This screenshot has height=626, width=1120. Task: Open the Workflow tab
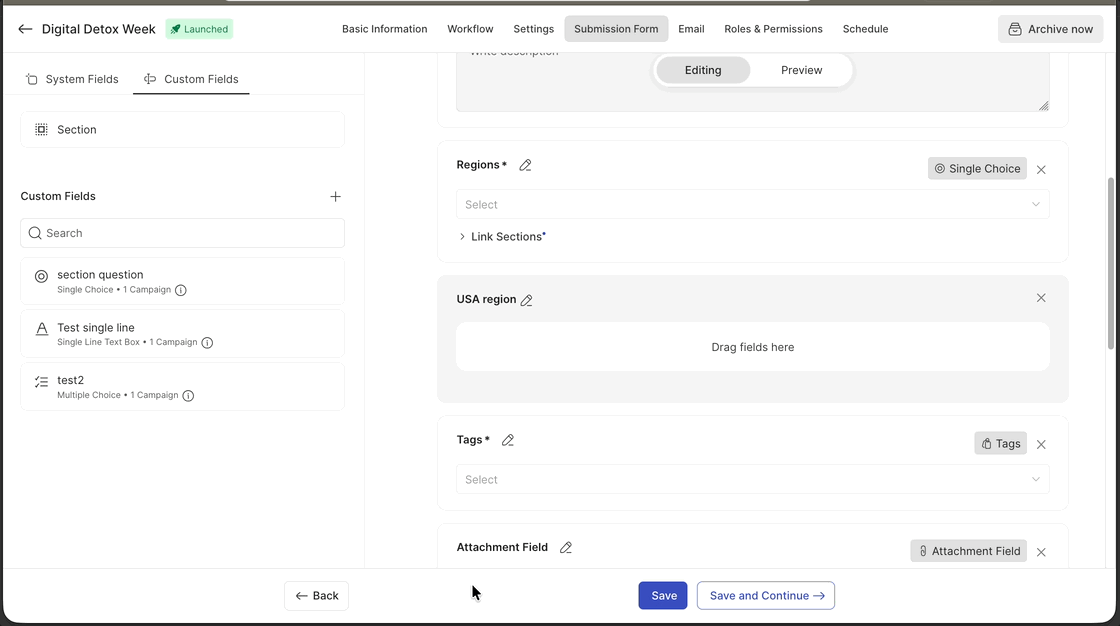click(470, 29)
